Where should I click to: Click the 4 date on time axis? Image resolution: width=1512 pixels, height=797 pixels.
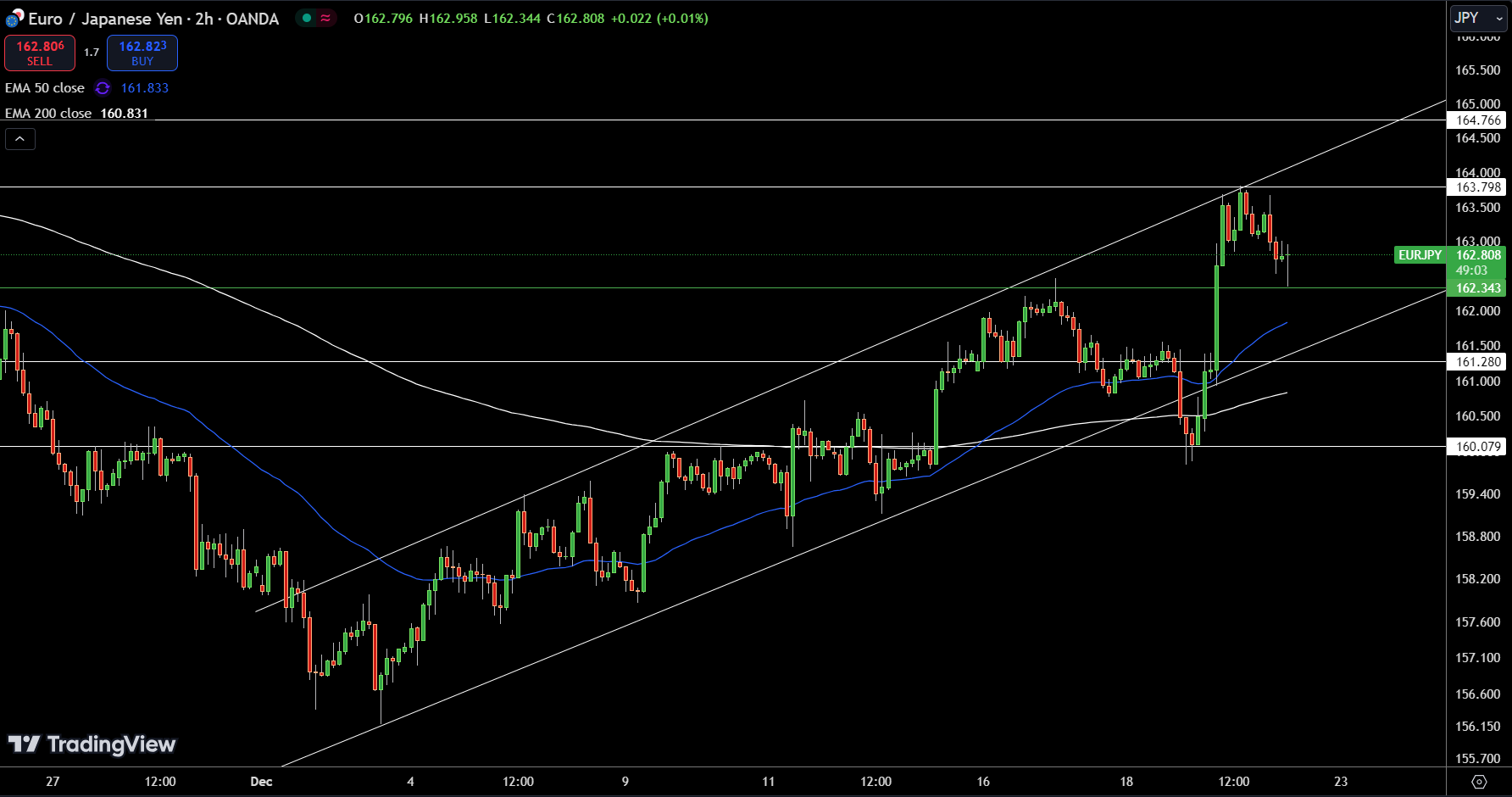coord(411,782)
